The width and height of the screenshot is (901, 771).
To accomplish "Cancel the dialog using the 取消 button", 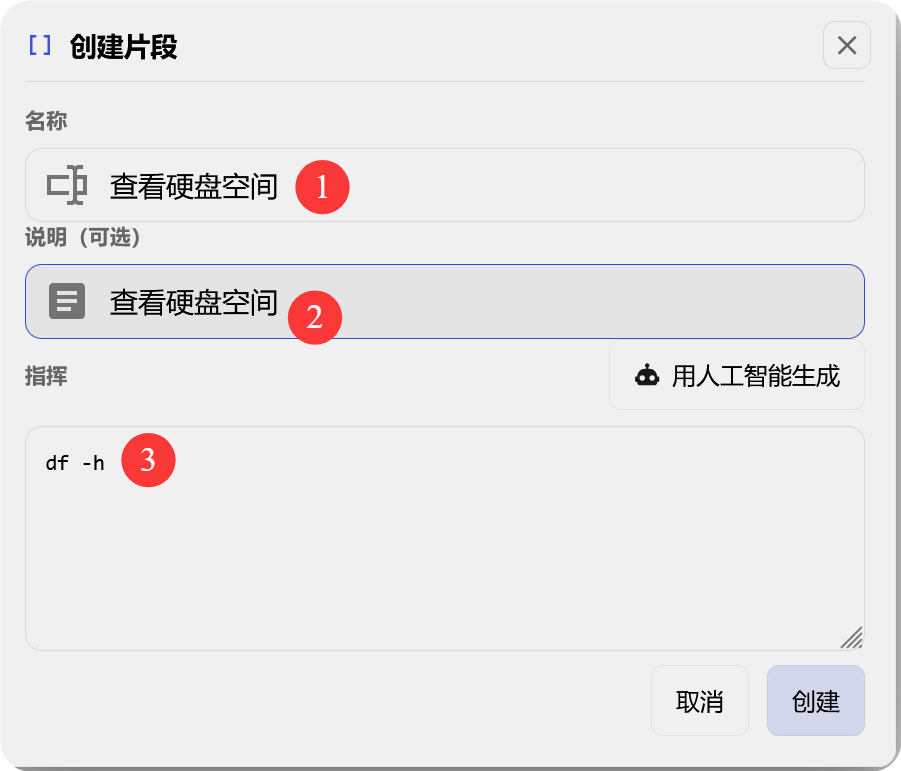I will (699, 700).
